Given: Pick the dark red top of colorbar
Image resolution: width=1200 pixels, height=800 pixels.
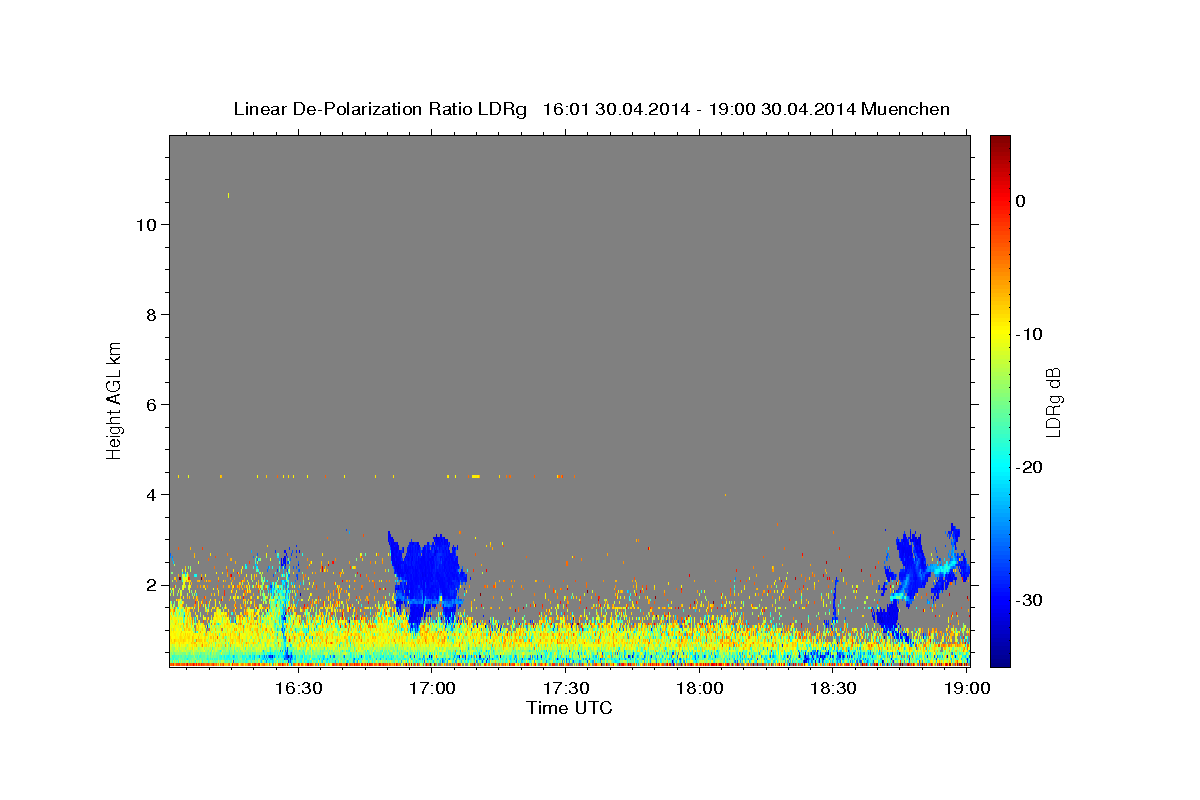Looking at the screenshot, I should 1000,142.
